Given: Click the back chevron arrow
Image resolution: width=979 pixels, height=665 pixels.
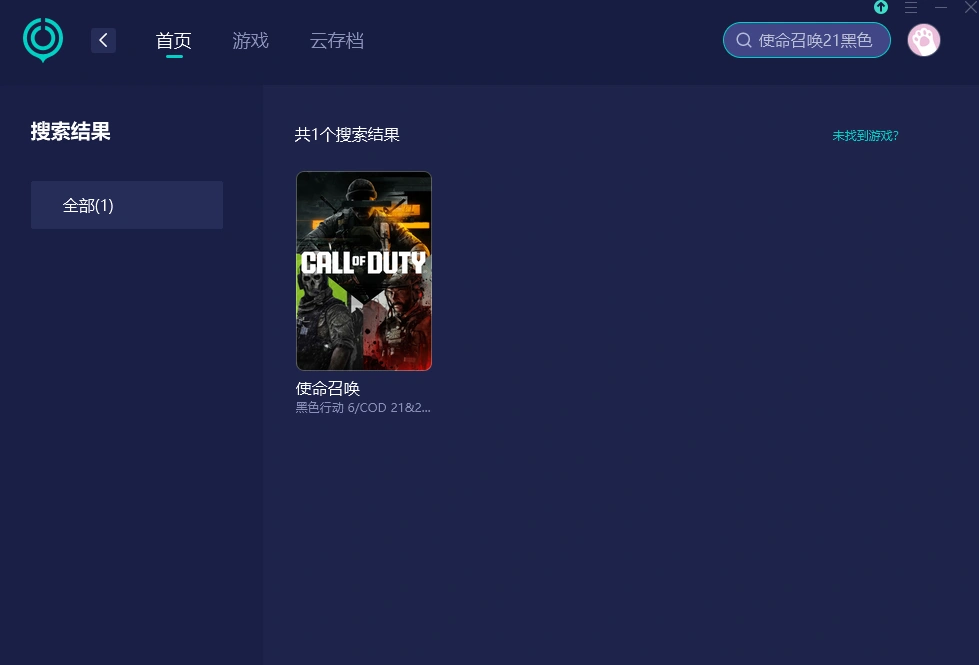Looking at the screenshot, I should (x=103, y=40).
